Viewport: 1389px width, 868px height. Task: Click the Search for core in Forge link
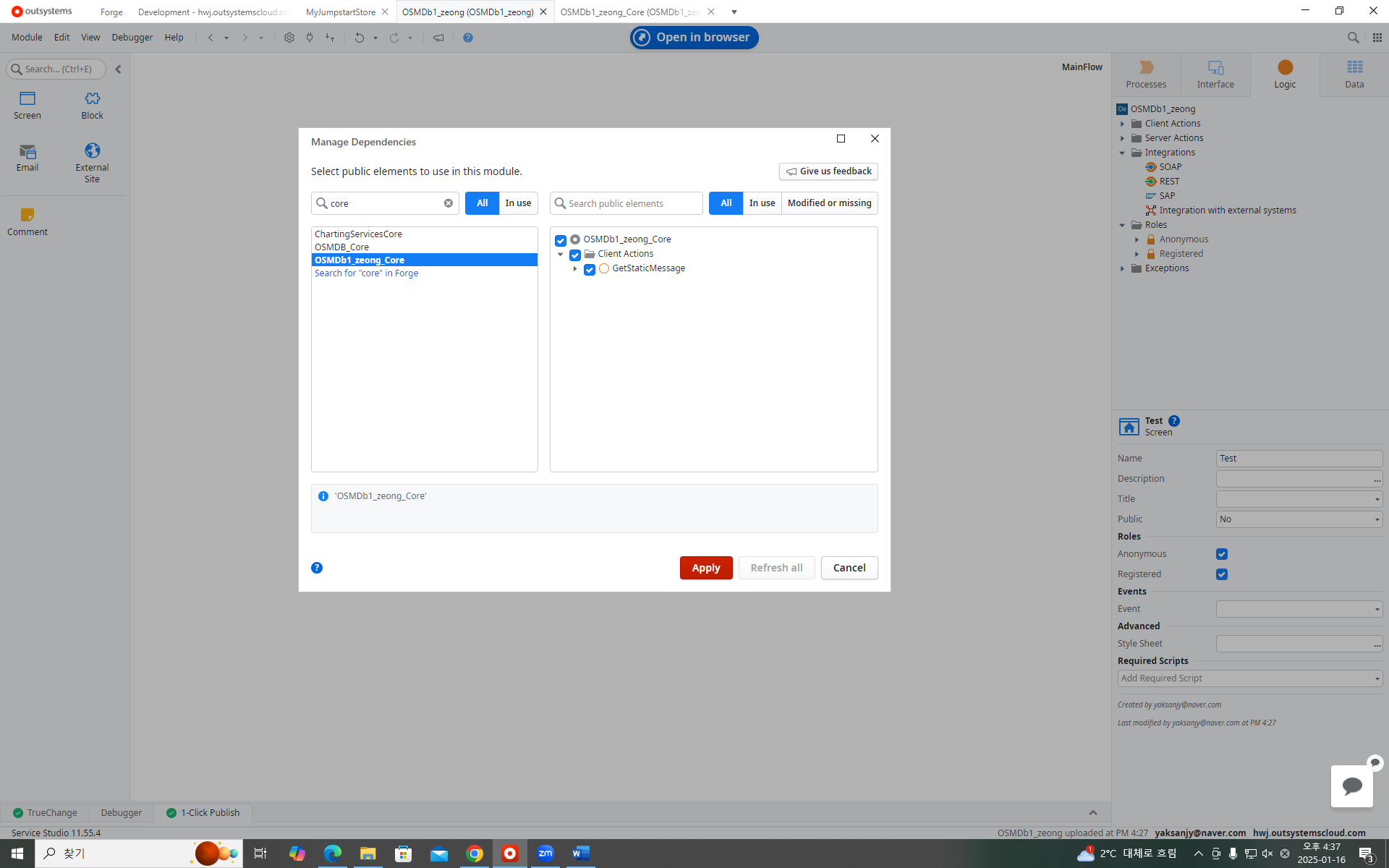coord(366,273)
